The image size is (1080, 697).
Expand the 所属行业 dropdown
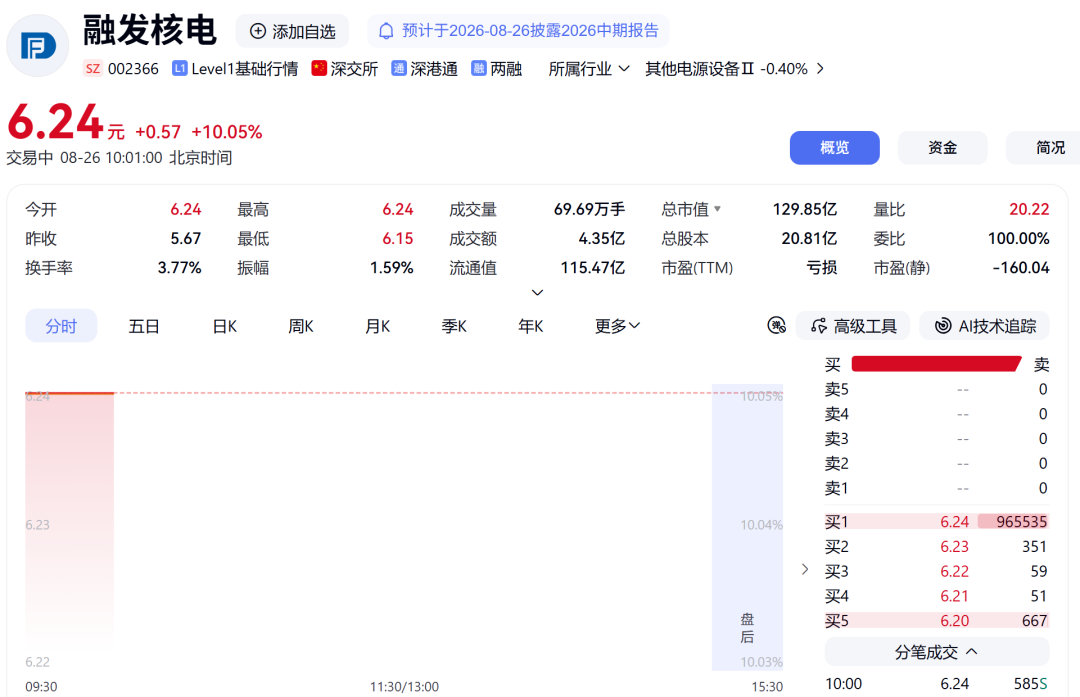click(589, 69)
